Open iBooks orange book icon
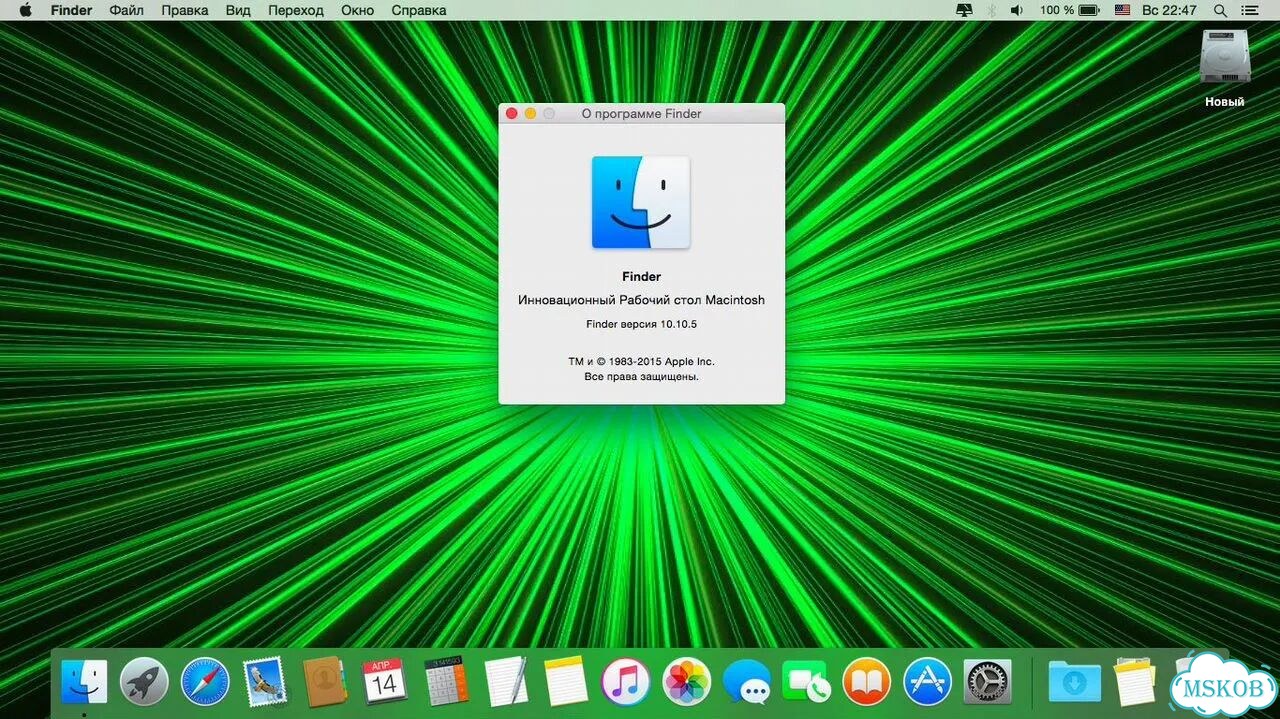This screenshot has height=719, width=1280. point(867,682)
